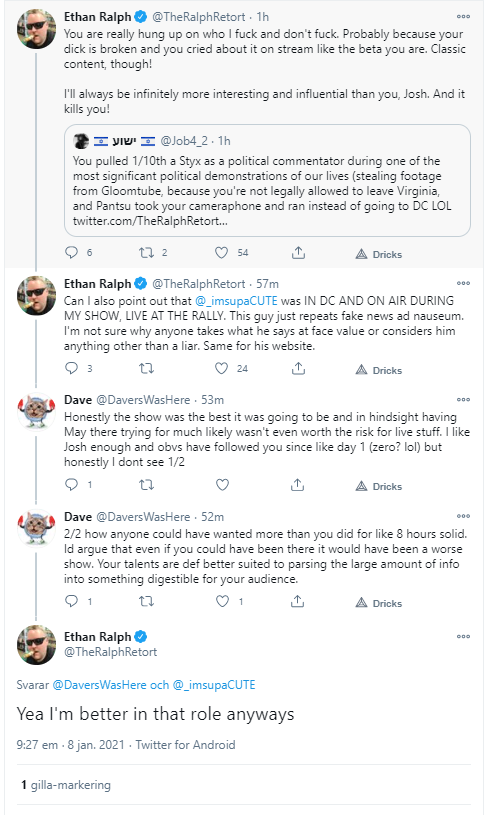485x815 pixels.
Task: Retweet the 57m Ethan Ralph tweet
Action: coord(146,369)
